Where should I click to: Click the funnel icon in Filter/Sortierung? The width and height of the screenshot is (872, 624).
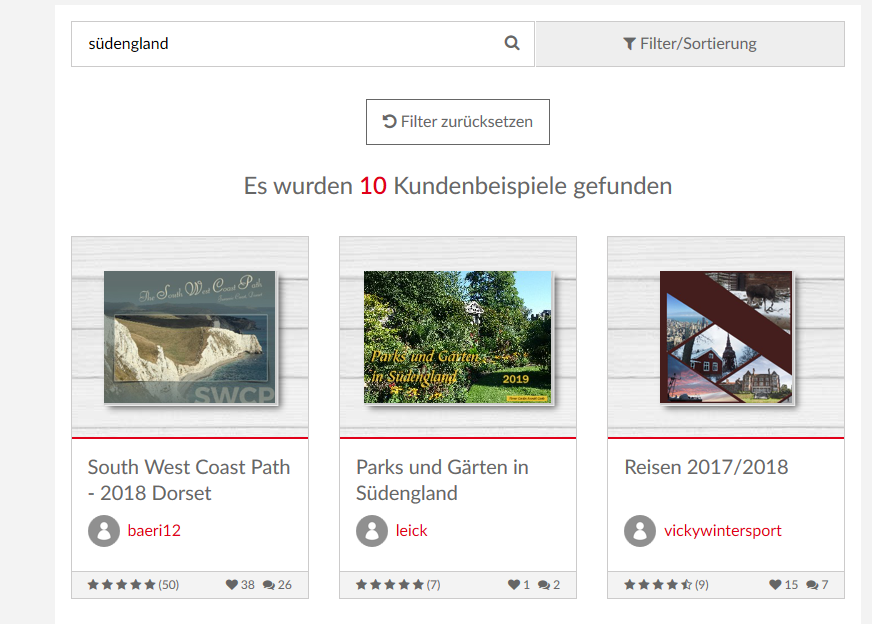click(629, 44)
